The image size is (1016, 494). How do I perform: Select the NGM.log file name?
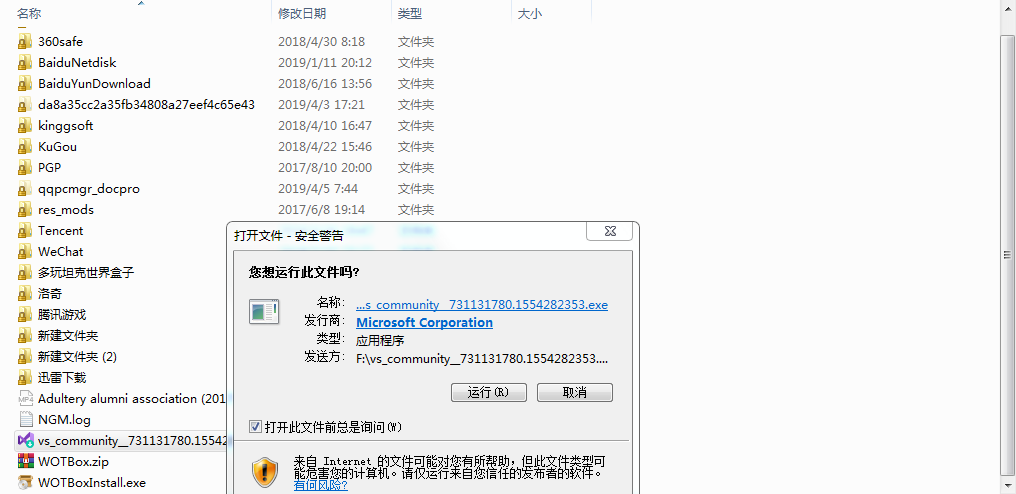click(x=64, y=419)
